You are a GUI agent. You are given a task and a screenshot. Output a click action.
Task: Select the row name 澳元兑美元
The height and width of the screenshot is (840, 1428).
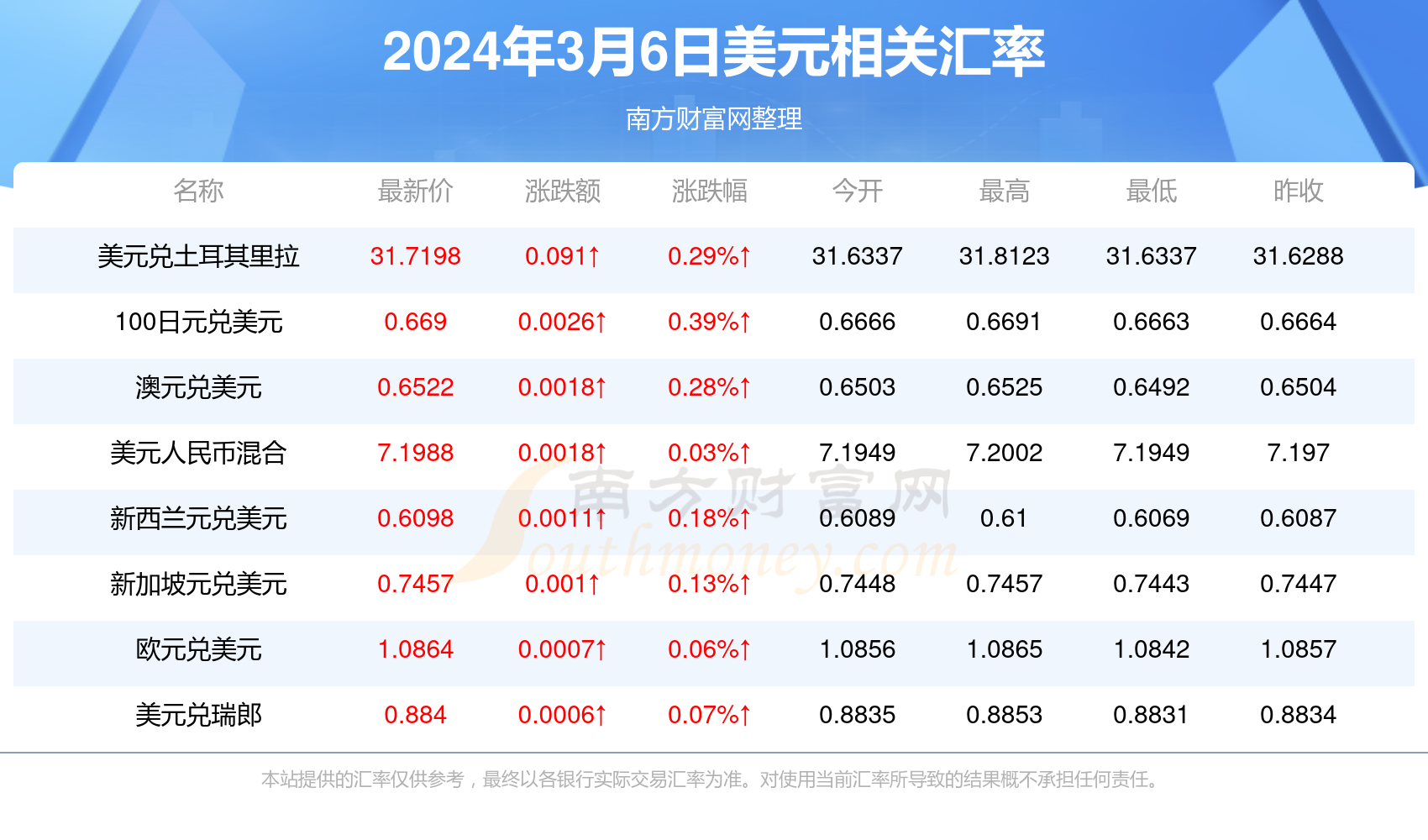(x=198, y=387)
